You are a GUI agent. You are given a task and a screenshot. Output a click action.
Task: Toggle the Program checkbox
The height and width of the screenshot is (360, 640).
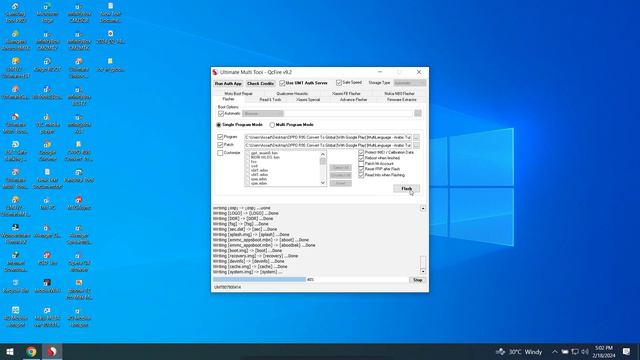point(220,137)
